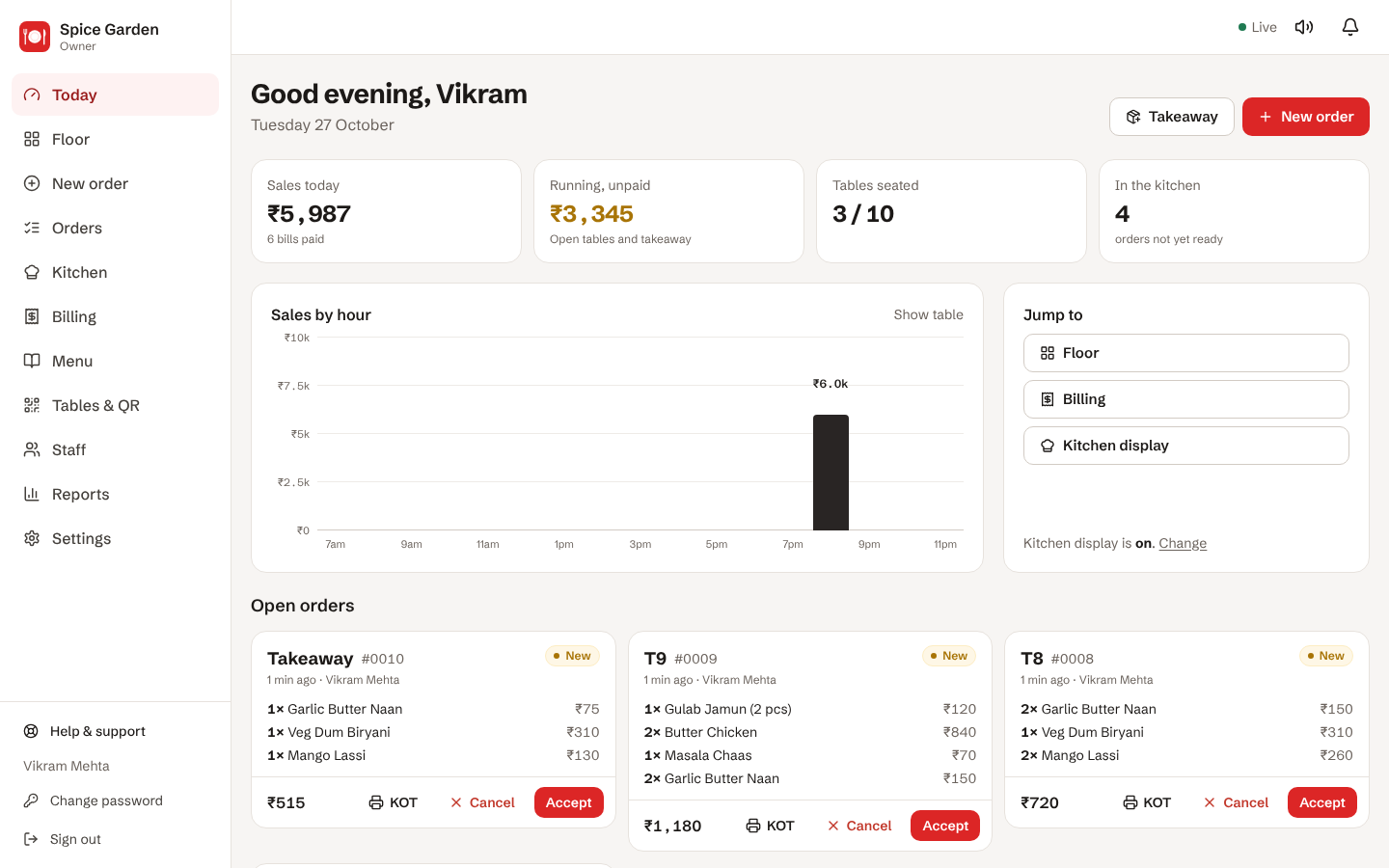The height and width of the screenshot is (868, 1389).
Task: Click the Staff people icon
Action: point(32,449)
